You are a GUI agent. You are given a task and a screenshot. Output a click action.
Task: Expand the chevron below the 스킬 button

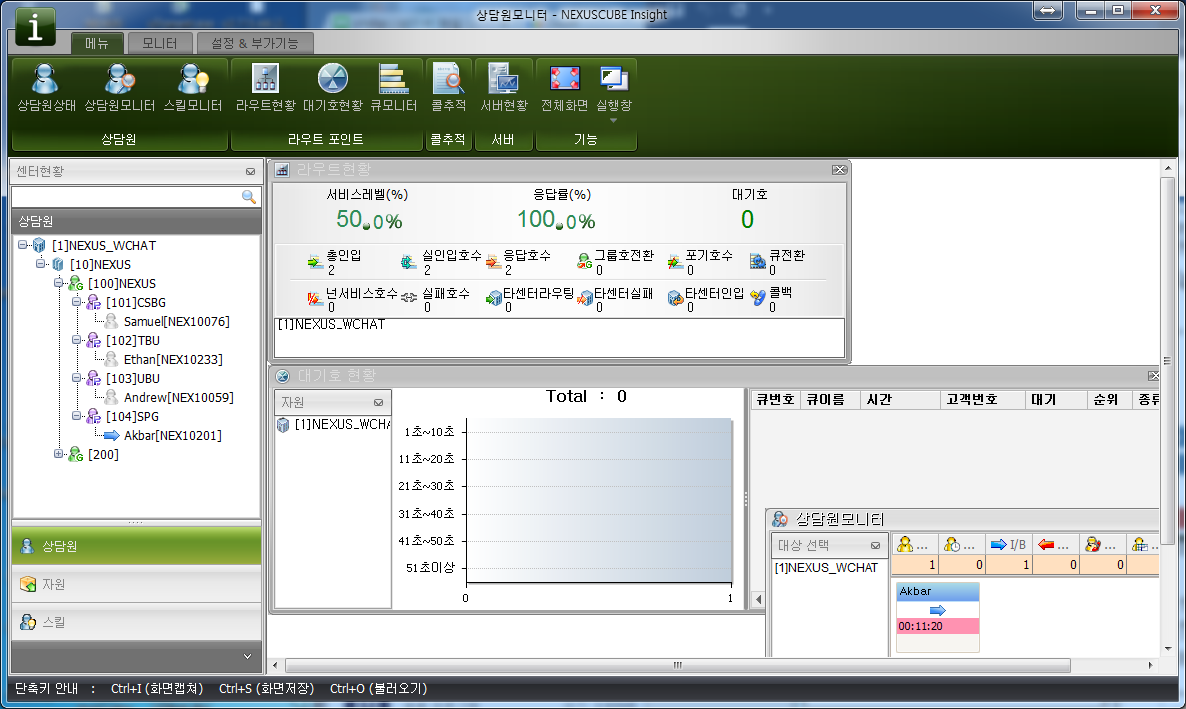(x=247, y=656)
